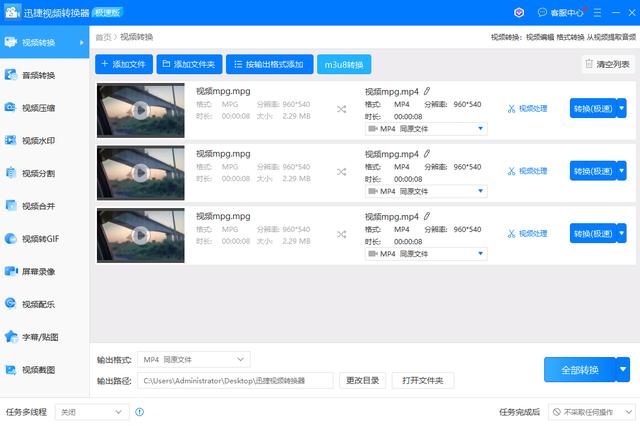Click 转换(极速) in the first row

[593, 108]
